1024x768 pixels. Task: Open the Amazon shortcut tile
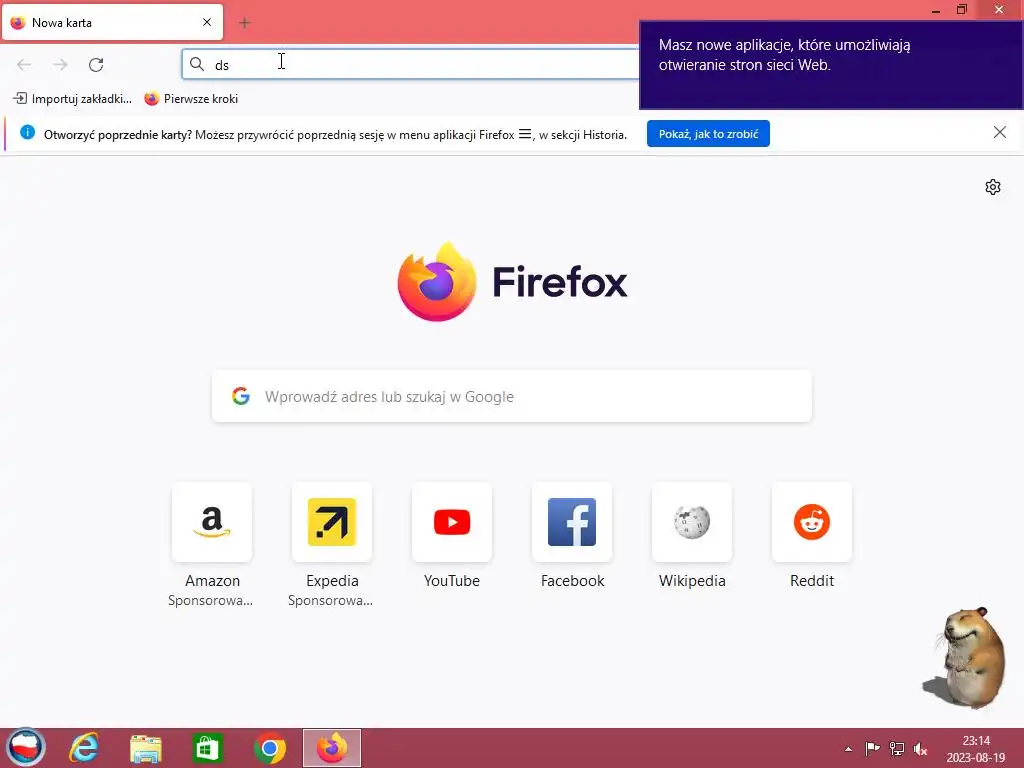tap(212, 522)
